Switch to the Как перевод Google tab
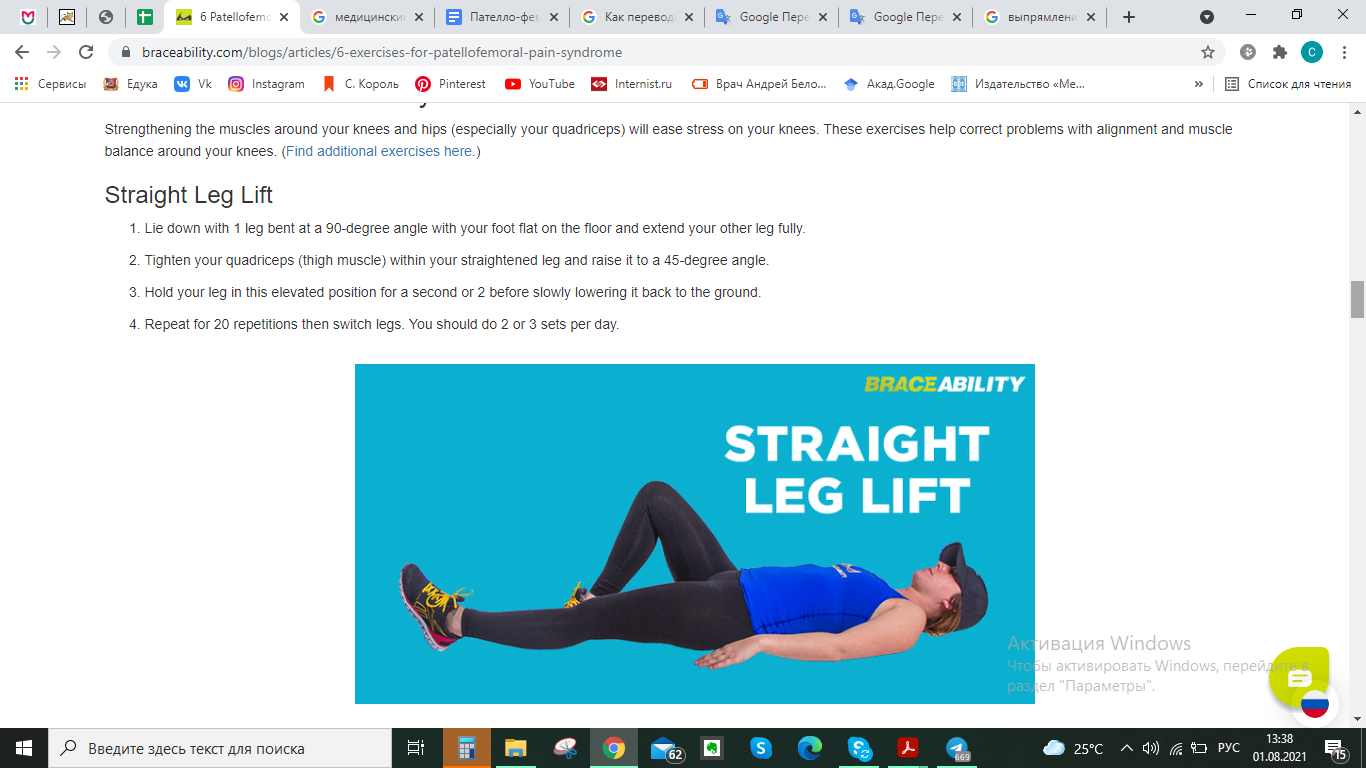Screen dimensions: 1366x768 click(637, 17)
